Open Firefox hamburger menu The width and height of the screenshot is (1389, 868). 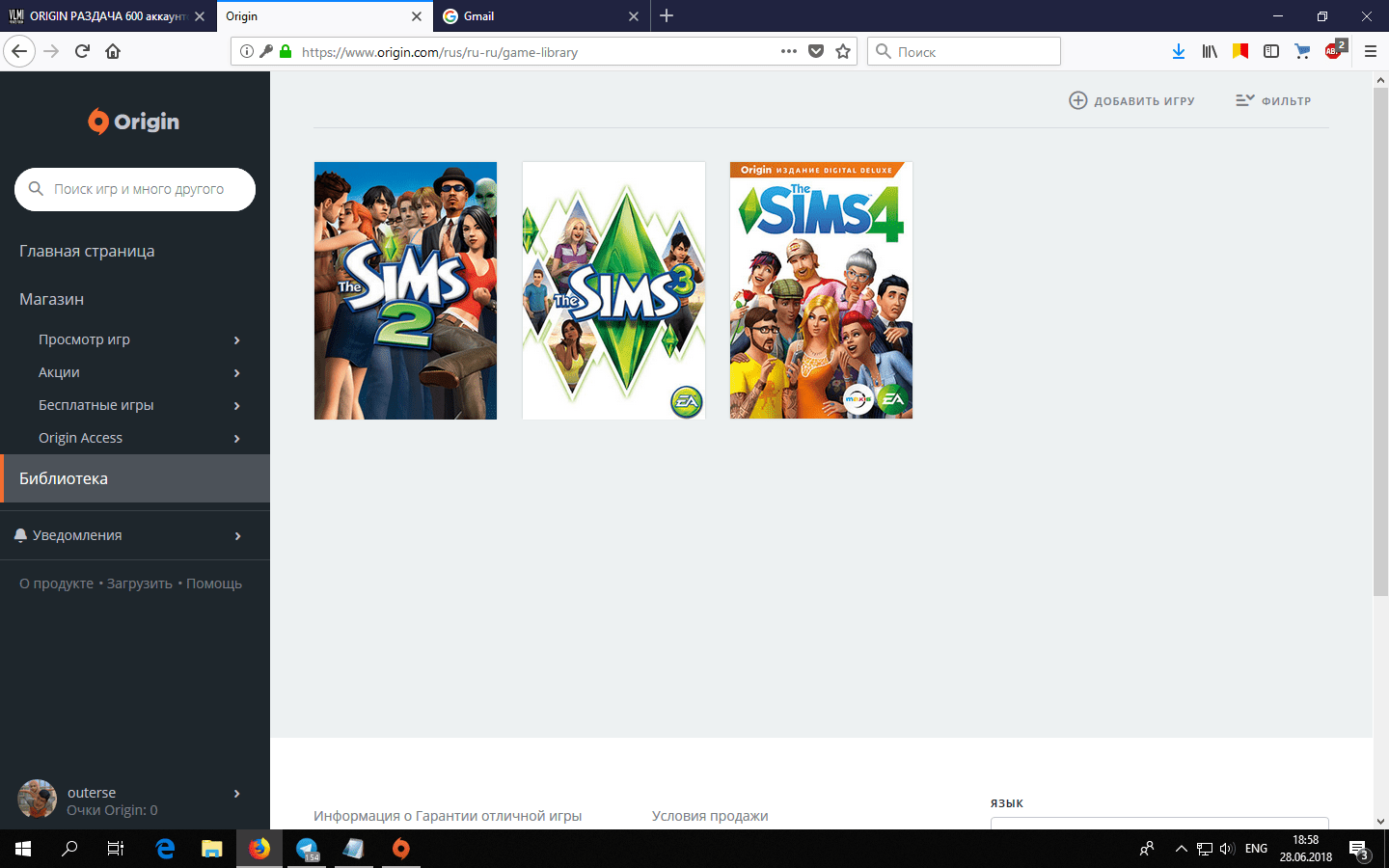pyautogui.click(x=1370, y=52)
